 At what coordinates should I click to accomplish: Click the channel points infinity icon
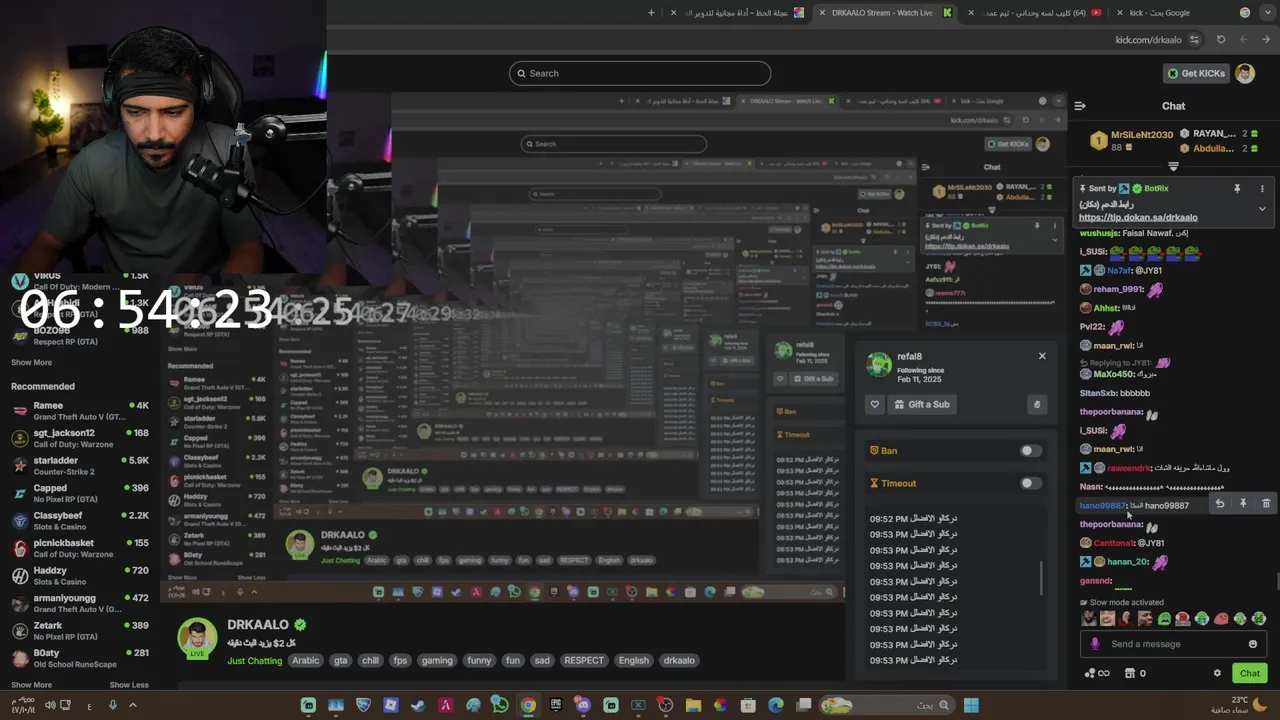click(x=1097, y=673)
